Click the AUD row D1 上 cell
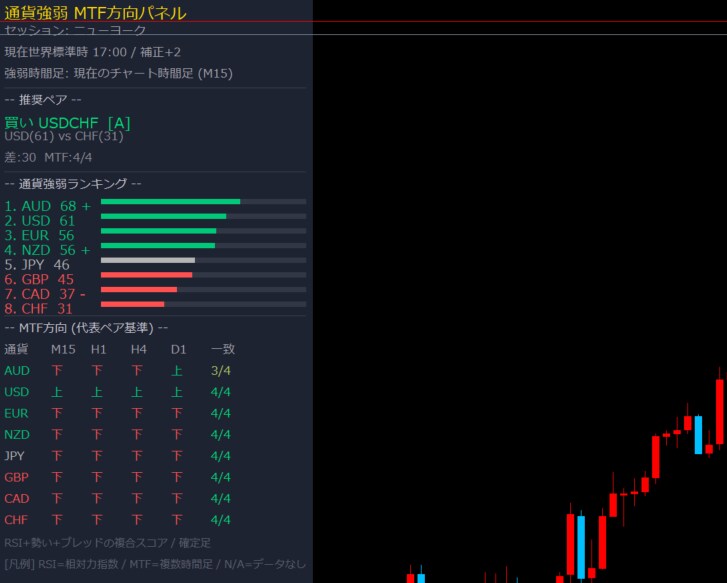The width and height of the screenshot is (727, 583). tap(177, 371)
